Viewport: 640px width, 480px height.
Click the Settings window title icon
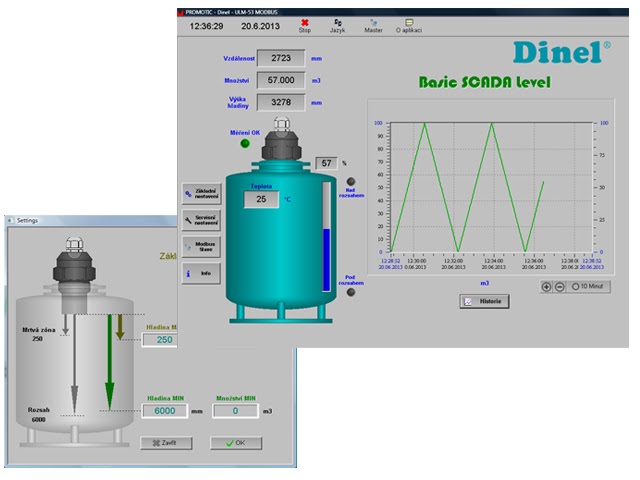(10, 220)
